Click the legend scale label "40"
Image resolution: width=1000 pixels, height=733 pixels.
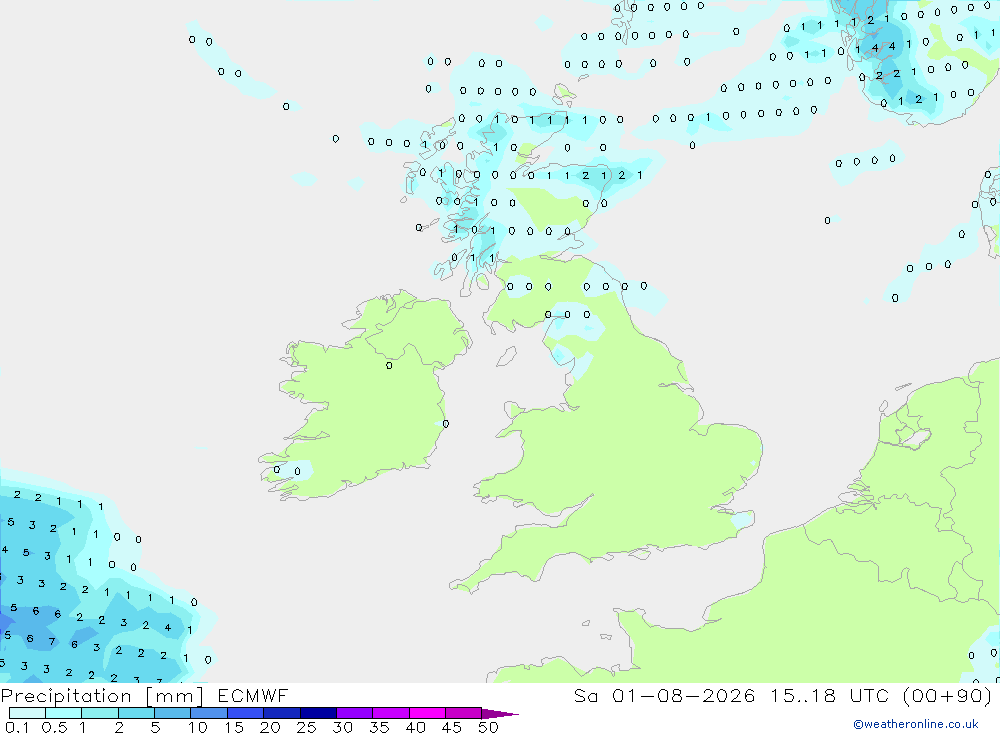pyautogui.click(x=415, y=727)
